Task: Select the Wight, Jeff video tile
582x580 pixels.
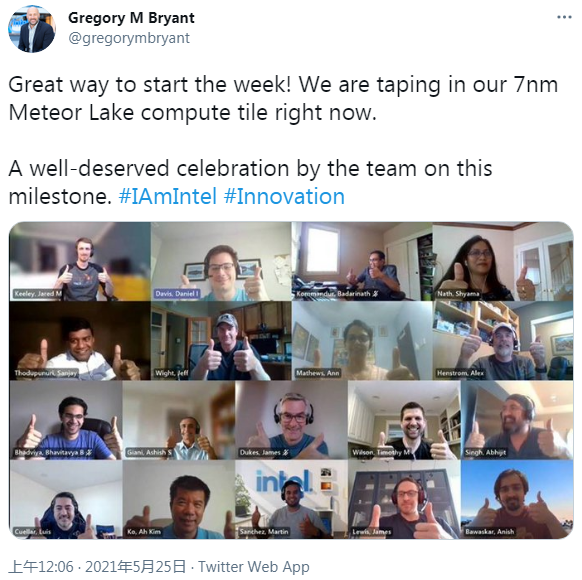Action: pyautogui.click(x=221, y=341)
